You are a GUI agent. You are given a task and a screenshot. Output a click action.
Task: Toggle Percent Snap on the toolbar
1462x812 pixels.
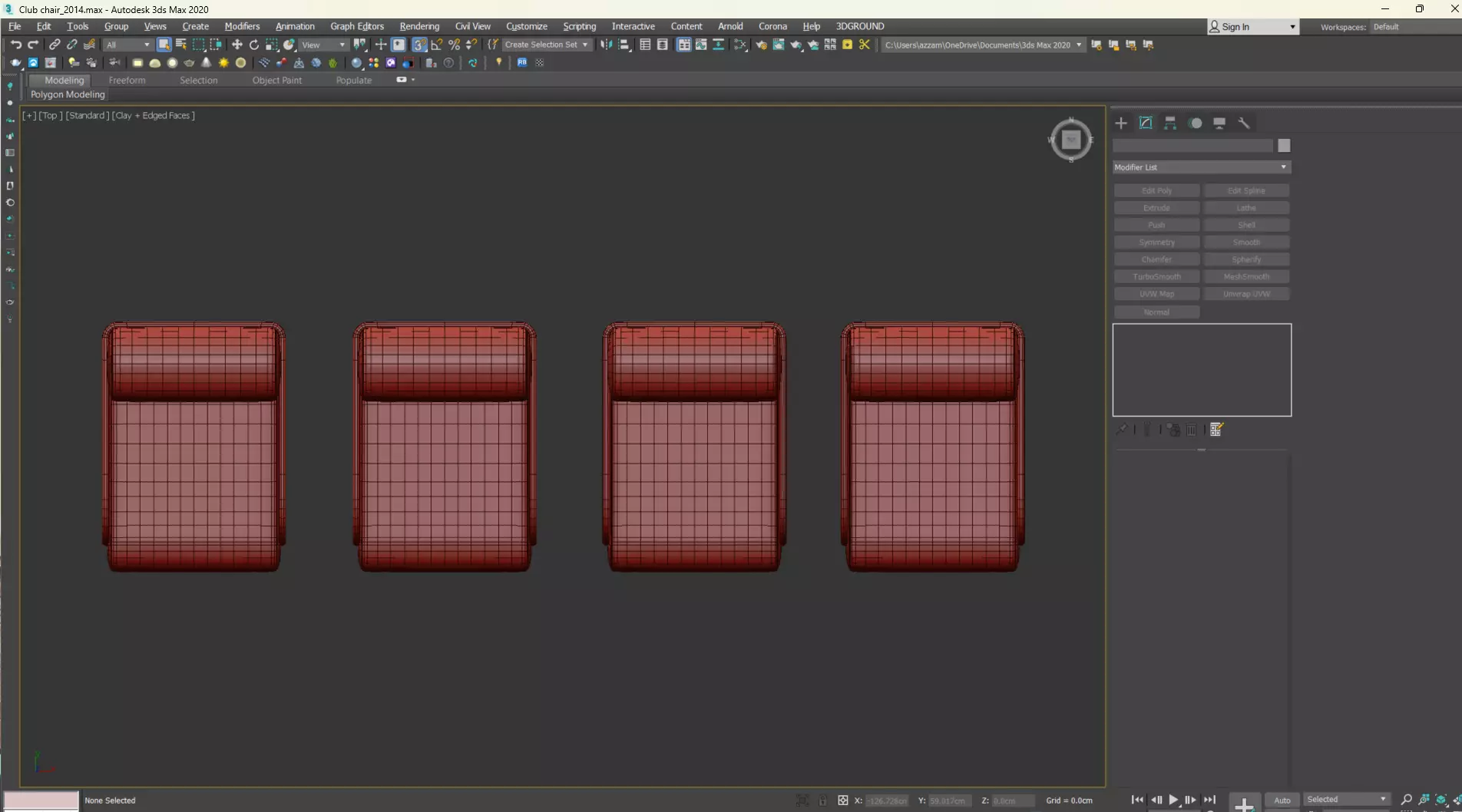pos(454,45)
